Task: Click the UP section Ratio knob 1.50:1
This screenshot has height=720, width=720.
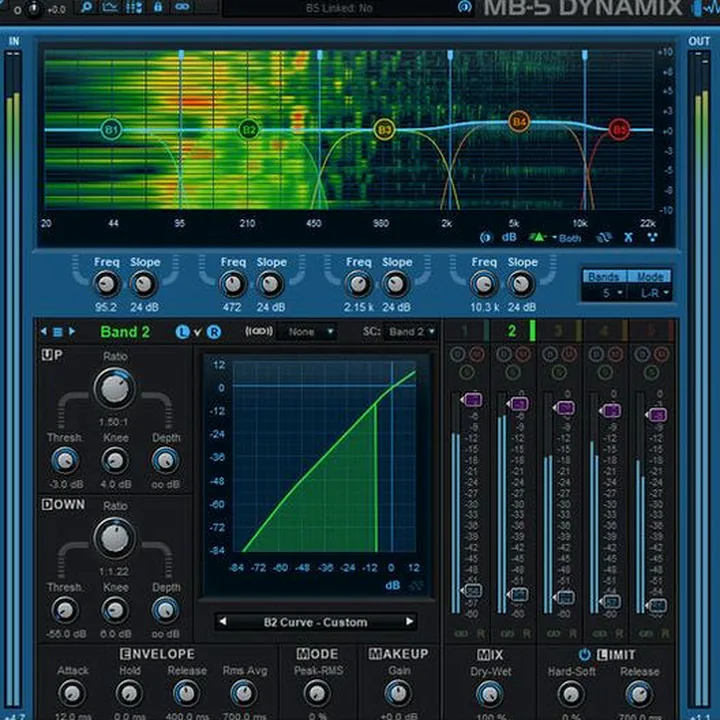Action: [x=115, y=389]
